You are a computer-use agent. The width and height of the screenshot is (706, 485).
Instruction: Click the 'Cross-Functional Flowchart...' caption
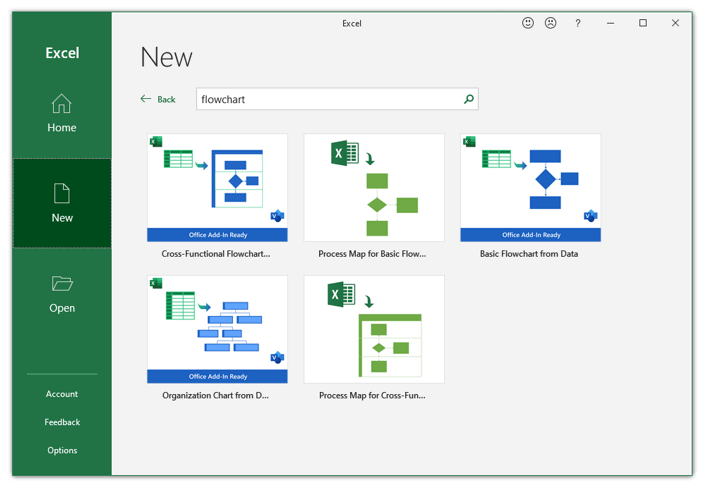216,254
